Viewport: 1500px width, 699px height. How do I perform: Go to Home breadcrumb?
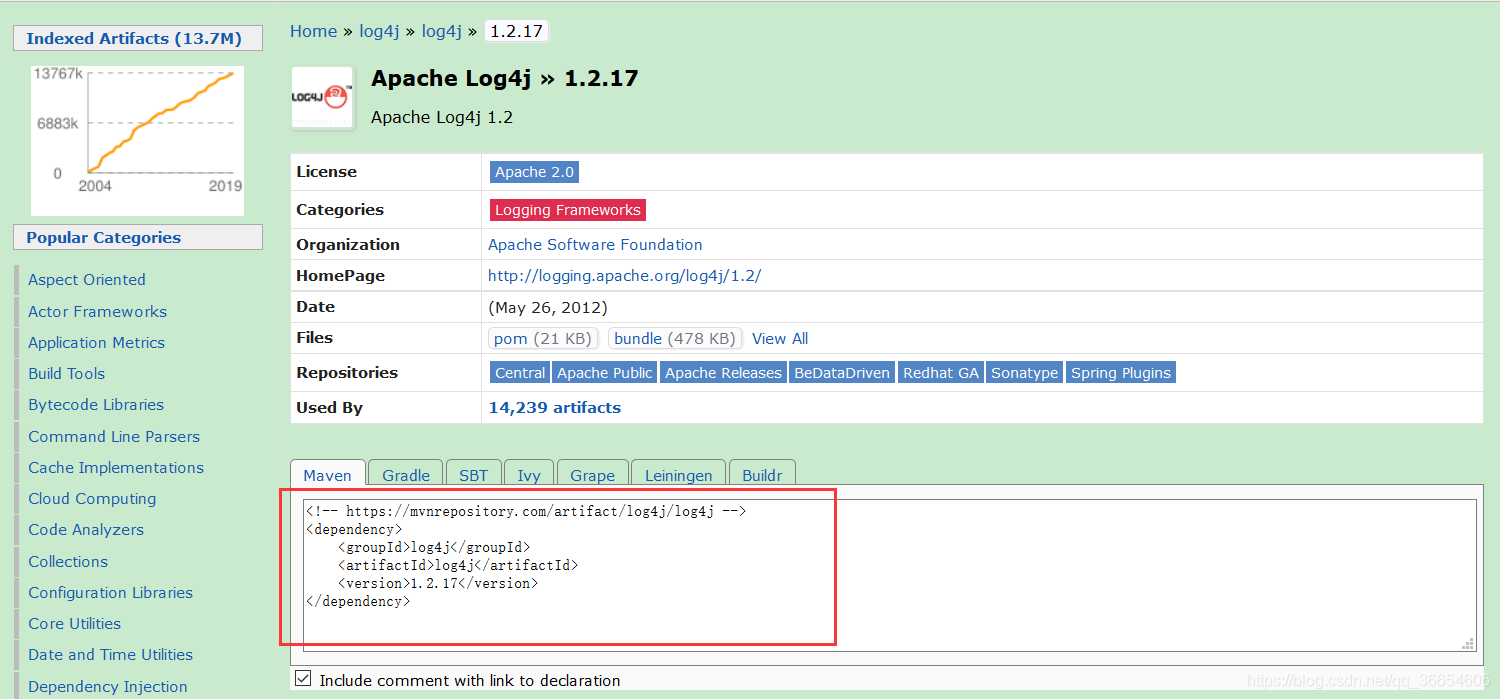(313, 31)
